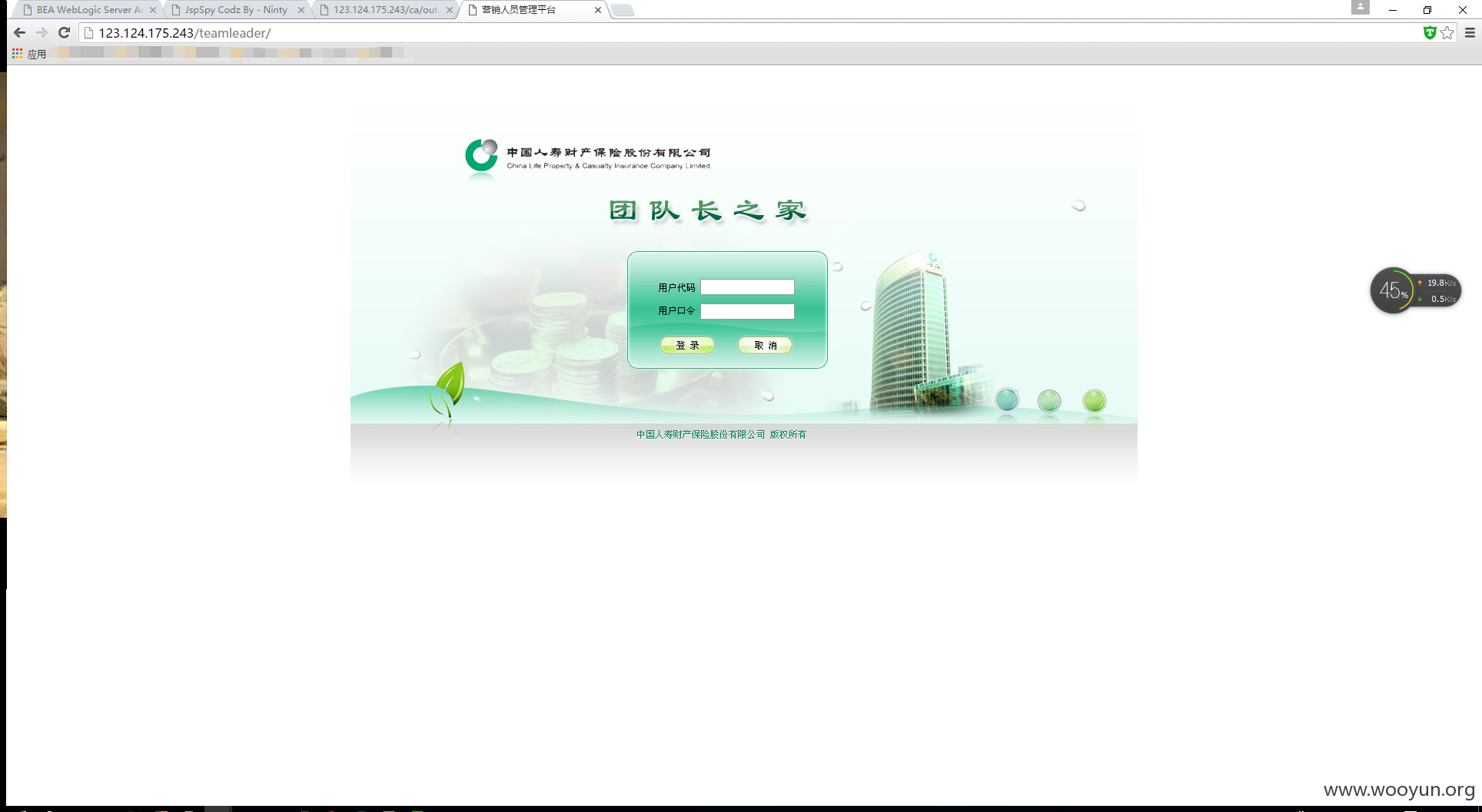Click the bright green round bubble
This screenshot has height=812, width=1482.
pos(1095,401)
